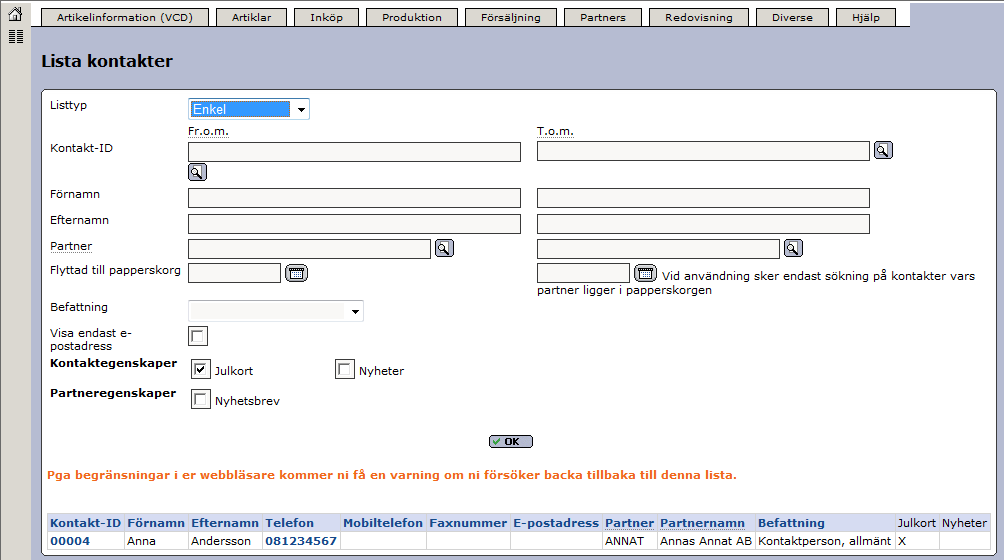Viewport: 1004px width, 560px height.
Task: Focus the Partner T.o.m. input field
Action: [x=658, y=249]
